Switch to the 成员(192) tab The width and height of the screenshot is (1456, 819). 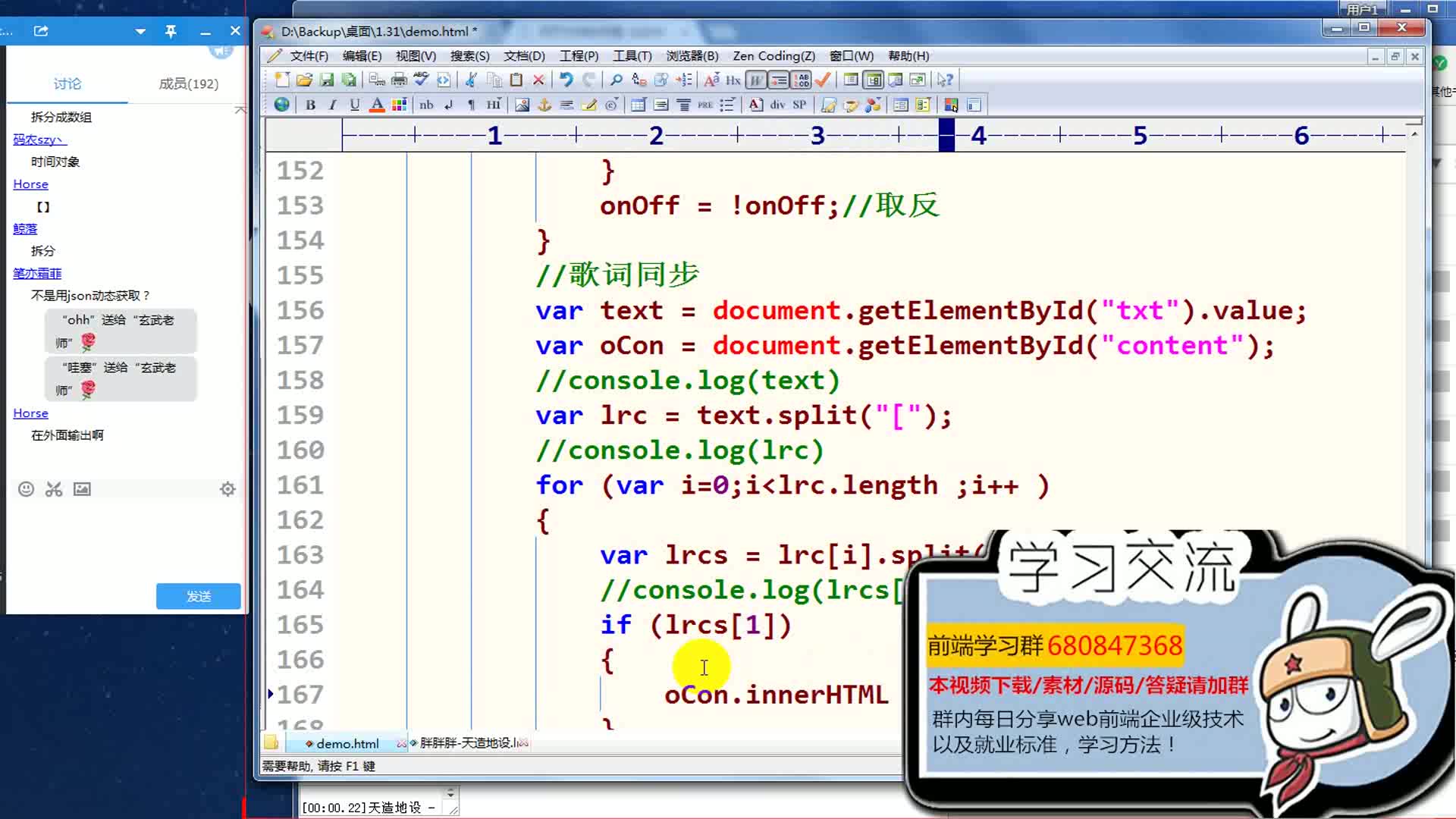point(188,83)
